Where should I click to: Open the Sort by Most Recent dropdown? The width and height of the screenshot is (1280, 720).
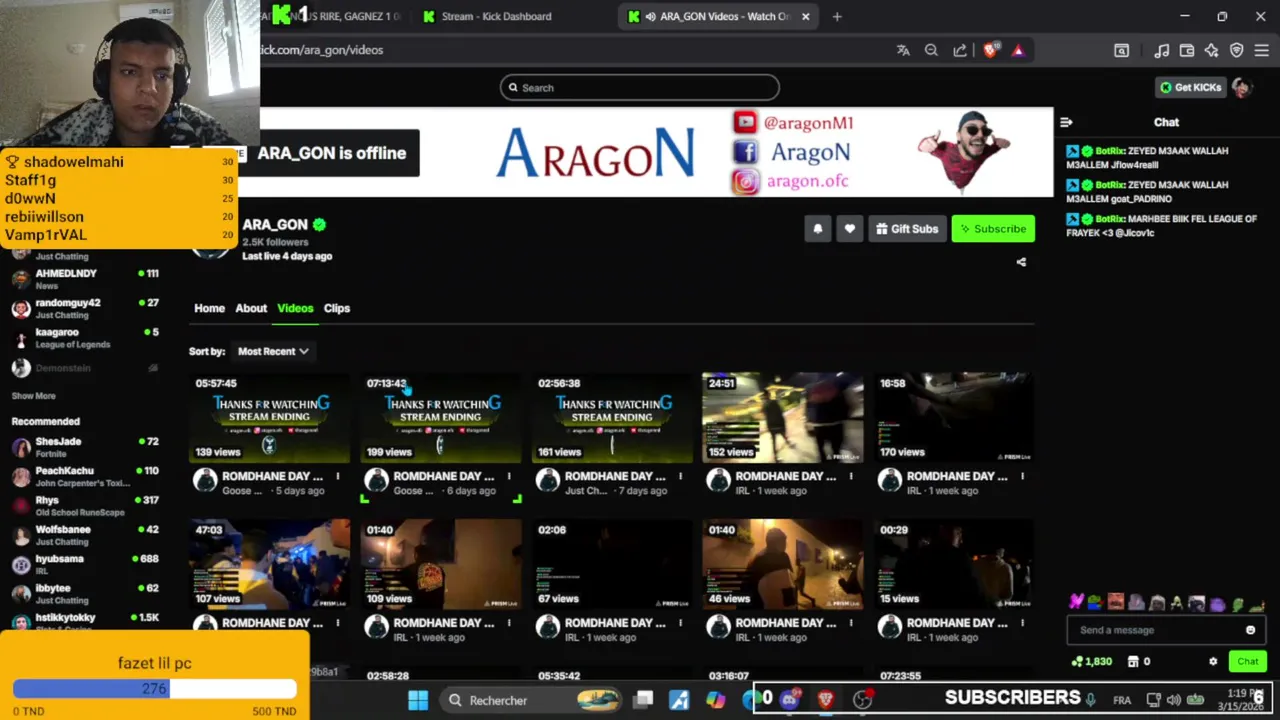tap(273, 351)
